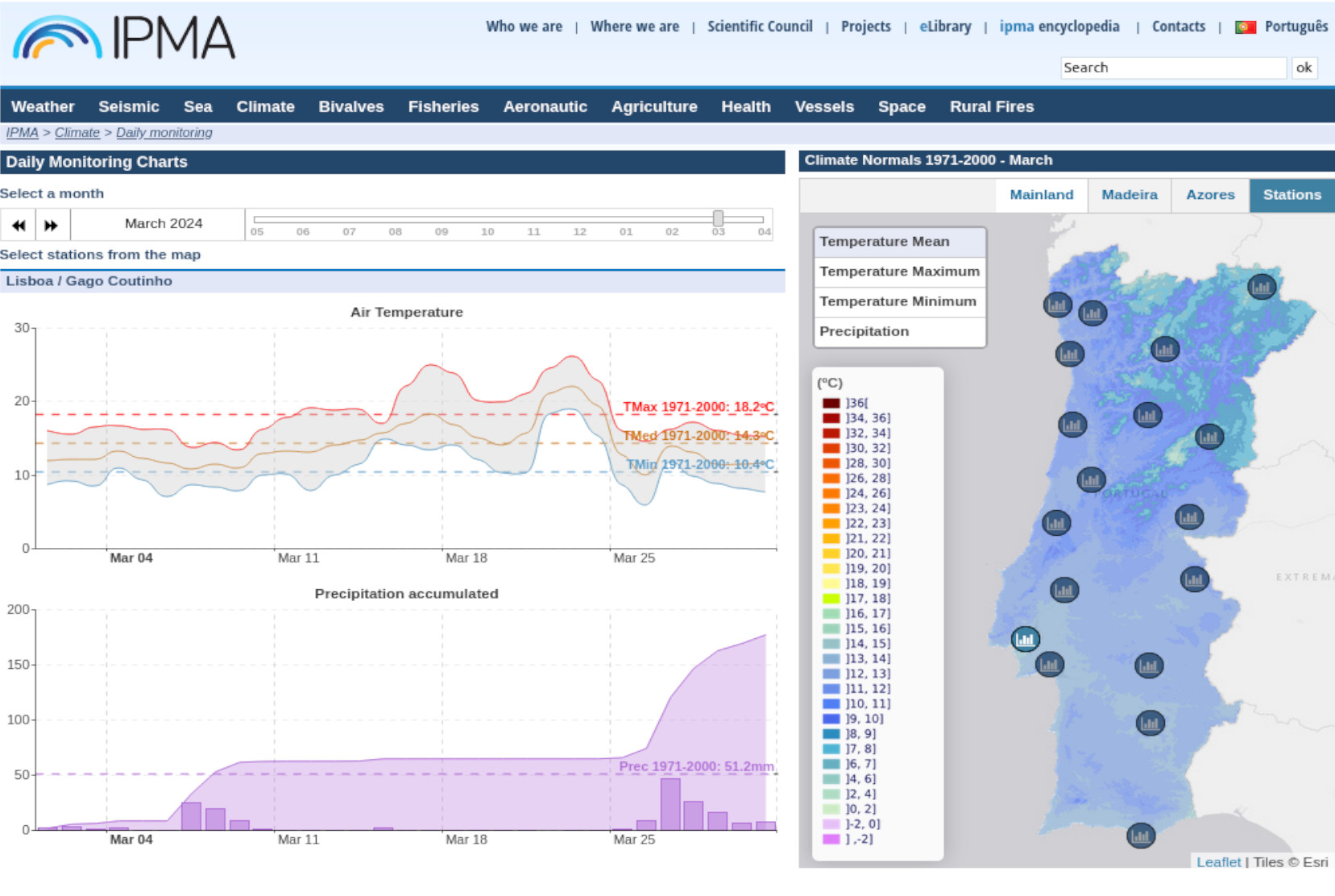Open the Space navigation menu

point(902,106)
